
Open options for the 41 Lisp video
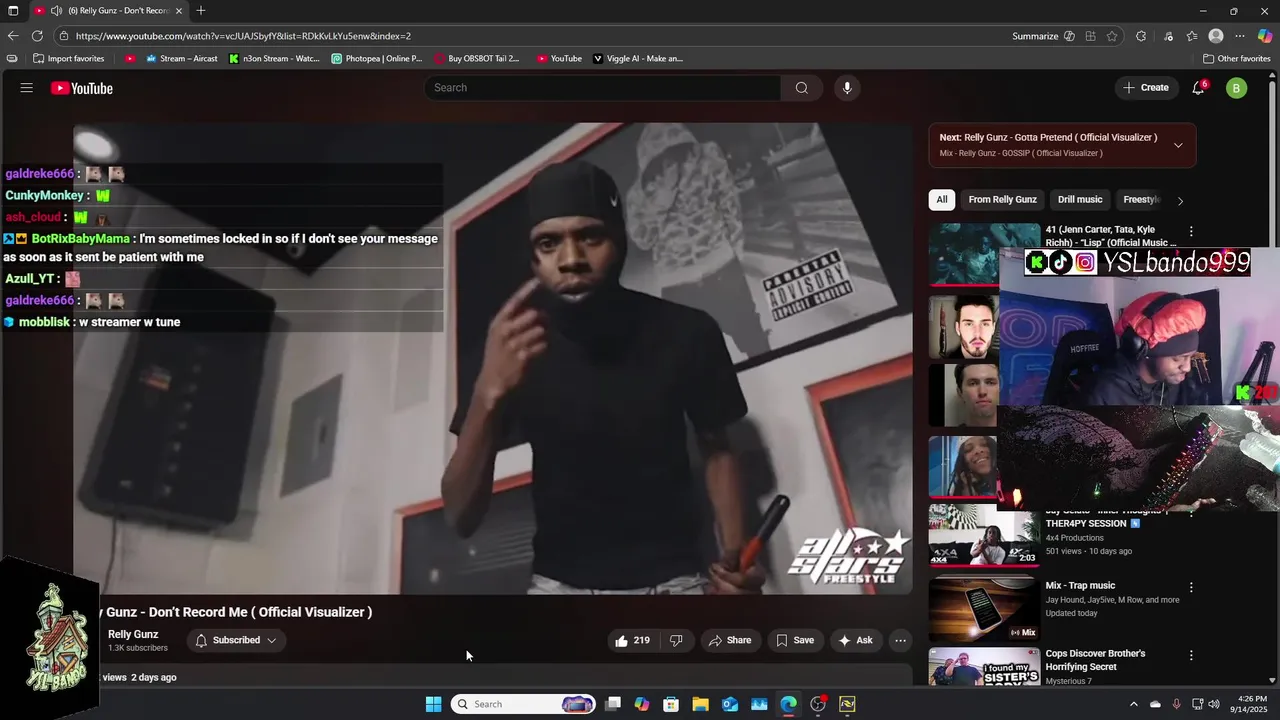pos(1190,231)
